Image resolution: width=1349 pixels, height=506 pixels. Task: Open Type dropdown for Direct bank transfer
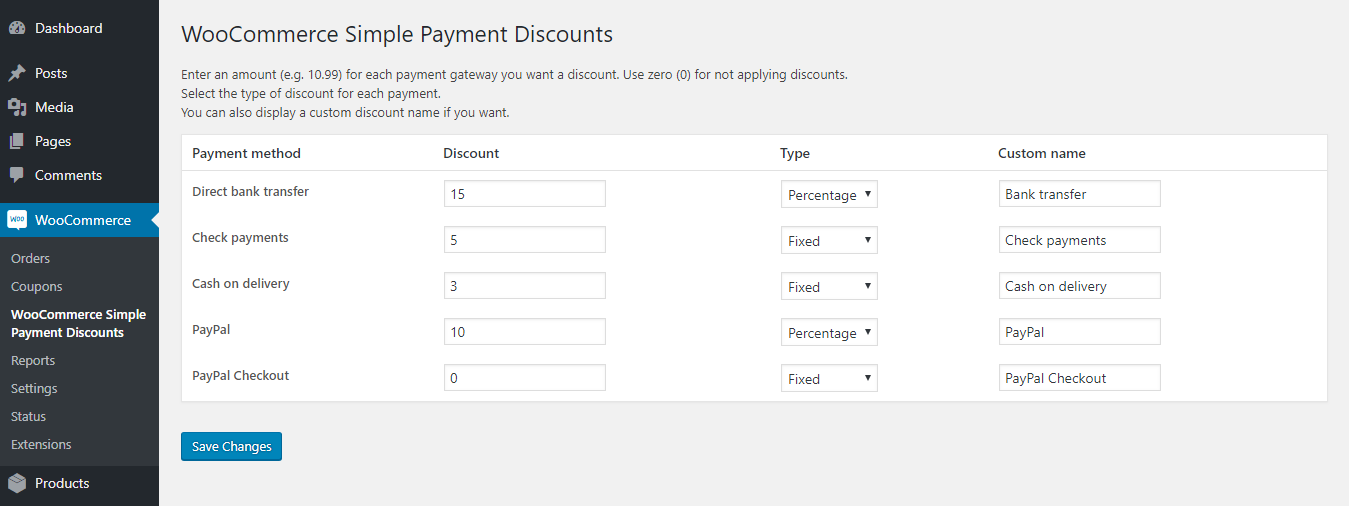pos(829,195)
